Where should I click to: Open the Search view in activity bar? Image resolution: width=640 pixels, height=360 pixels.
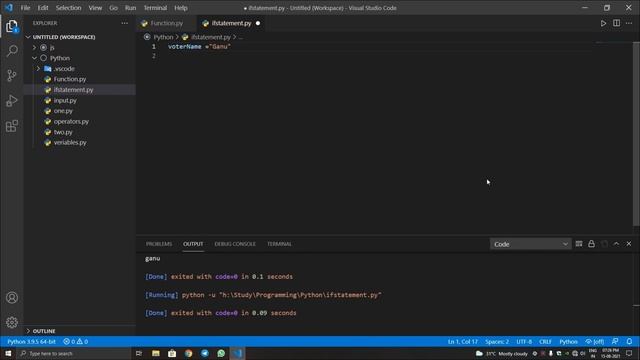point(12,51)
